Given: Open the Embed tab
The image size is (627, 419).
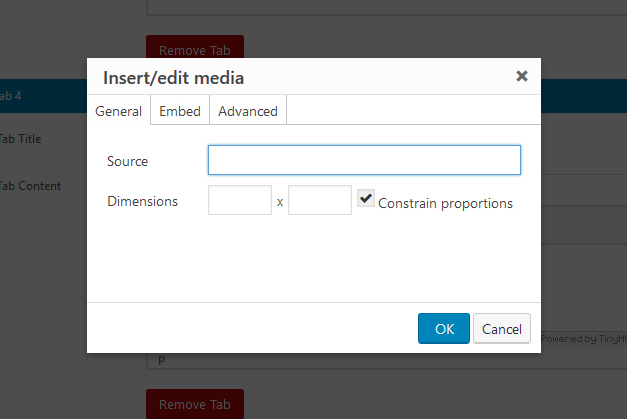Looking at the screenshot, I should pyautogui.click(x=180, y=111).
